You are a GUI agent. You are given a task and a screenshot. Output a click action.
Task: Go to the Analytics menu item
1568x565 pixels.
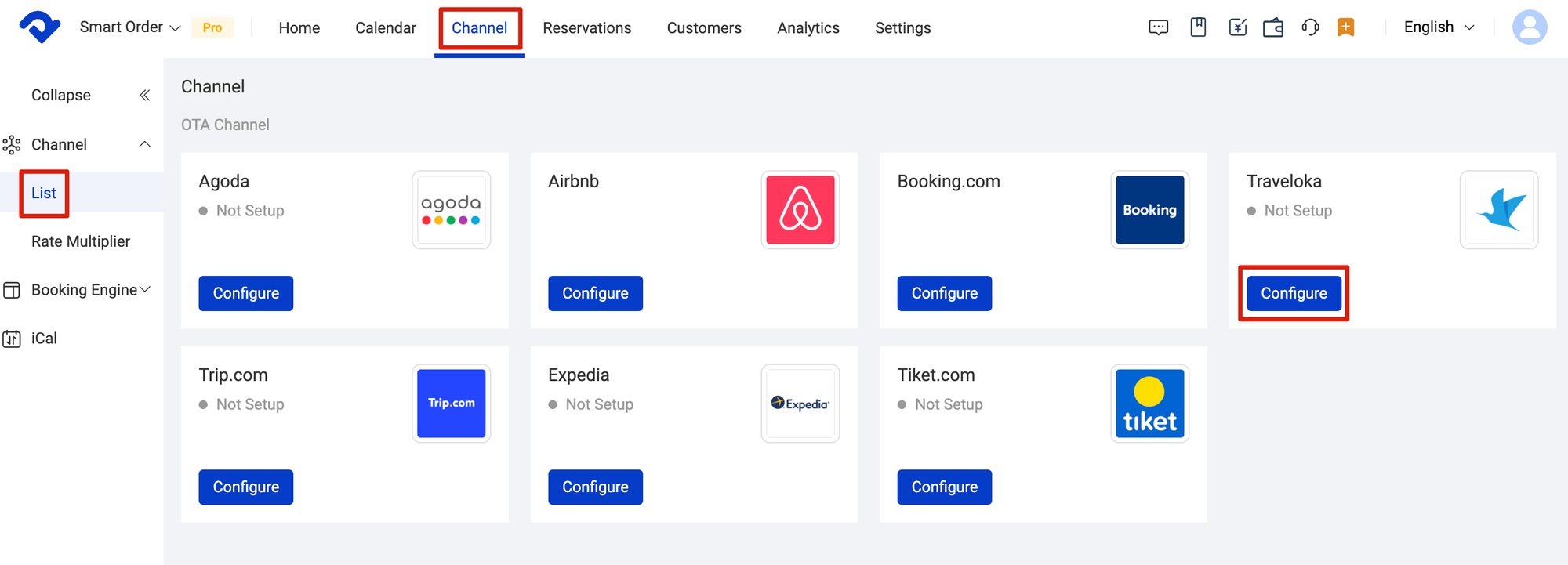pyautogui.click(x=808, y=27)
